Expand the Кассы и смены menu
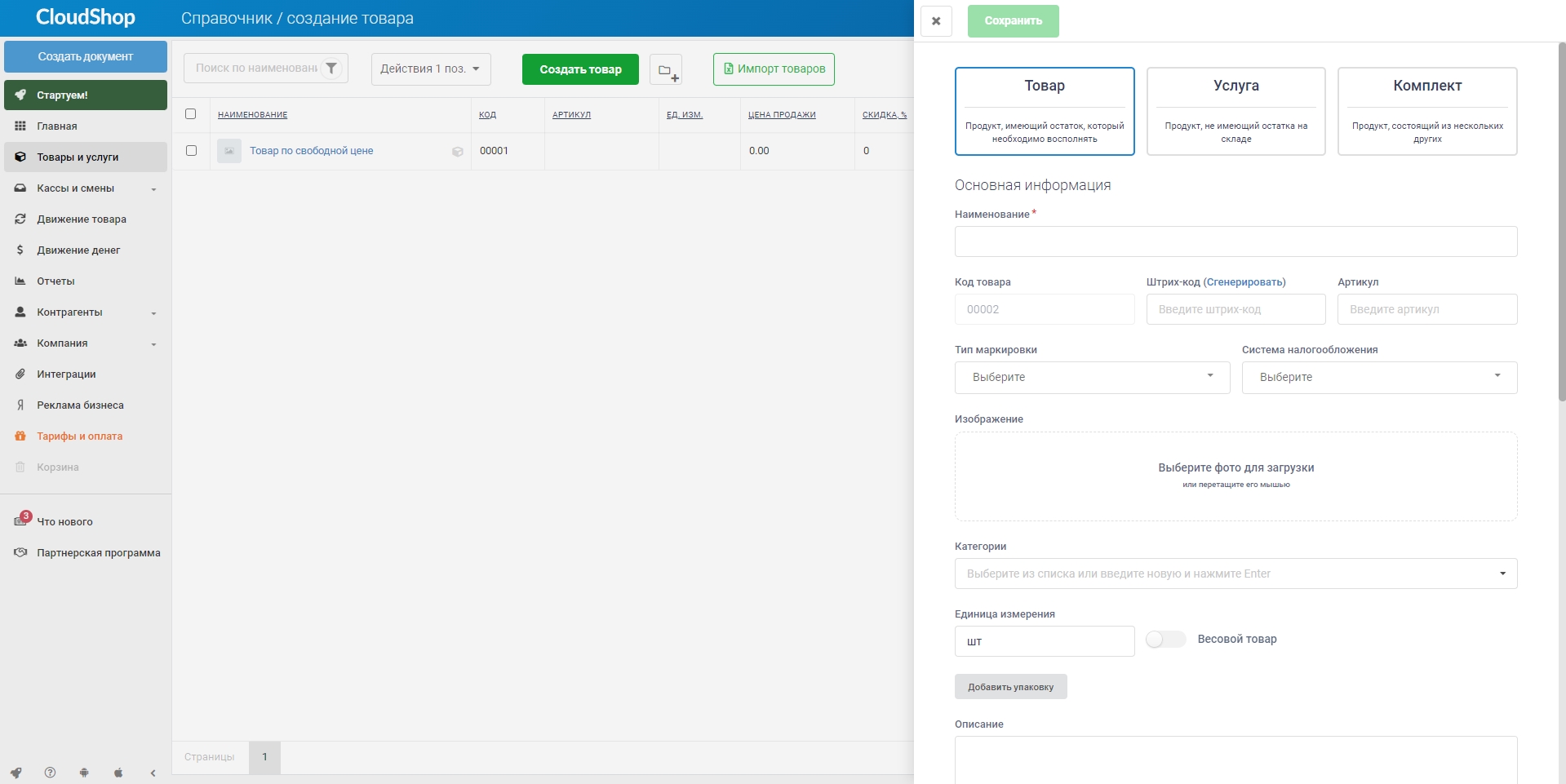The height and width of the screenshot is (784, 1566). pyautogui.click(x=86, y=188)
